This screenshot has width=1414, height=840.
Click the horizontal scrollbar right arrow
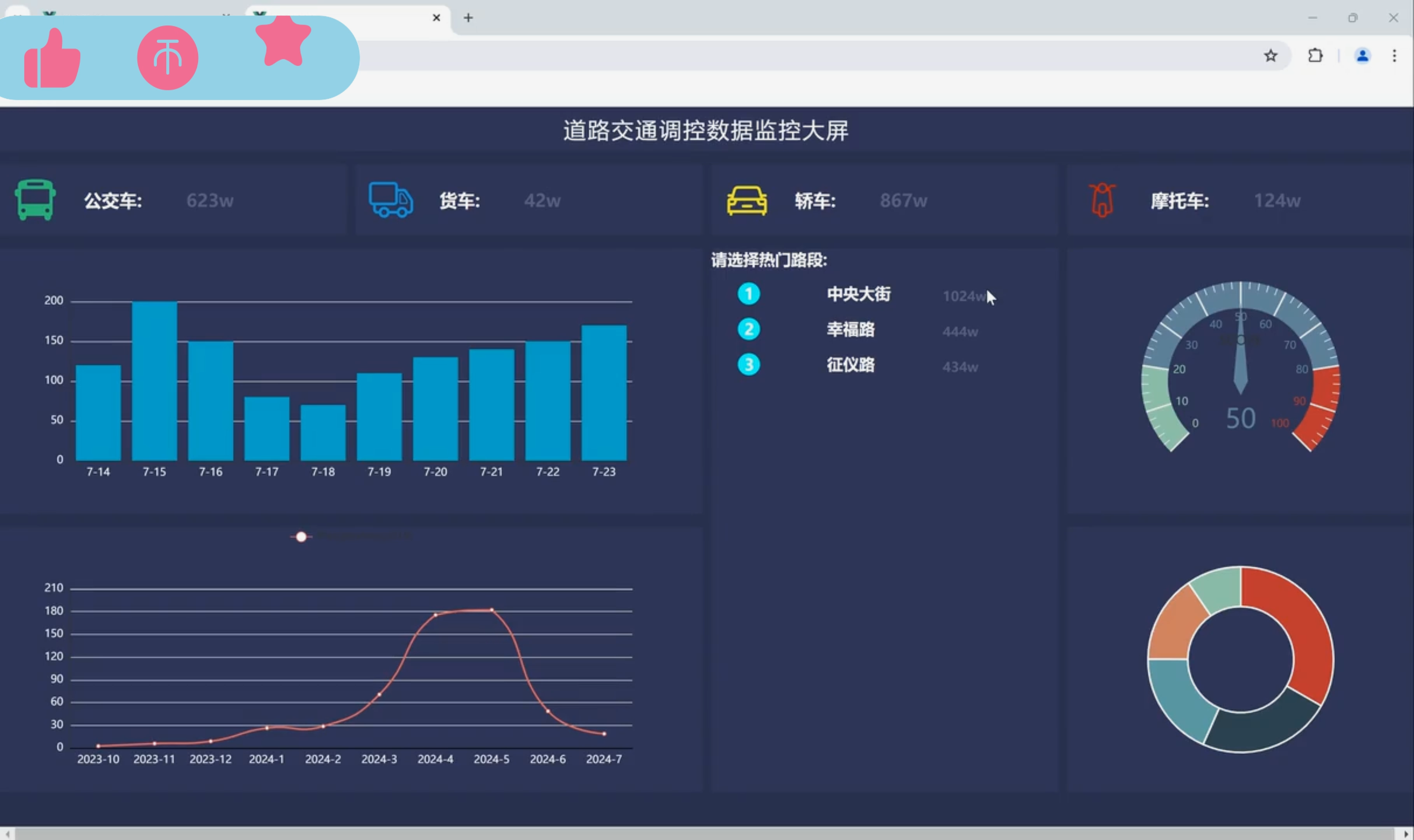(1406, 834)
